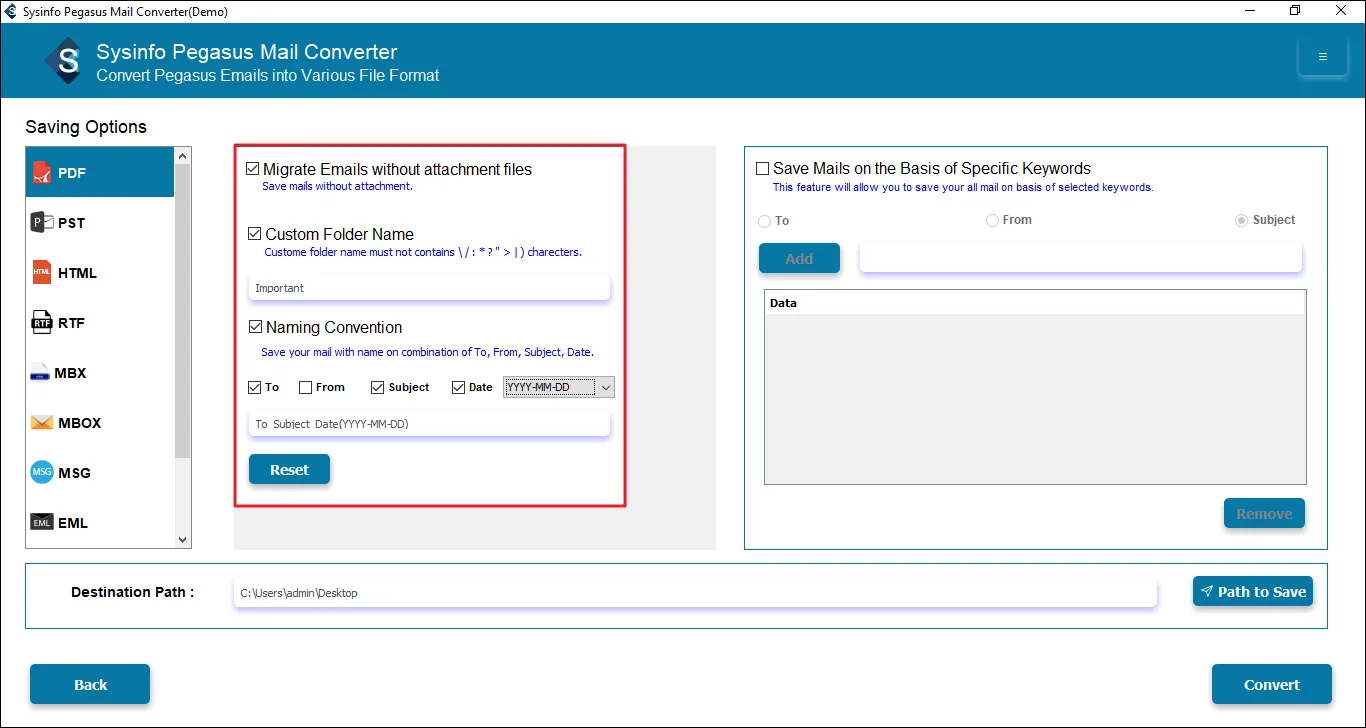The image size is (1366, 728).
Task: Choose the PST Outlook icon
Action: 42,222
